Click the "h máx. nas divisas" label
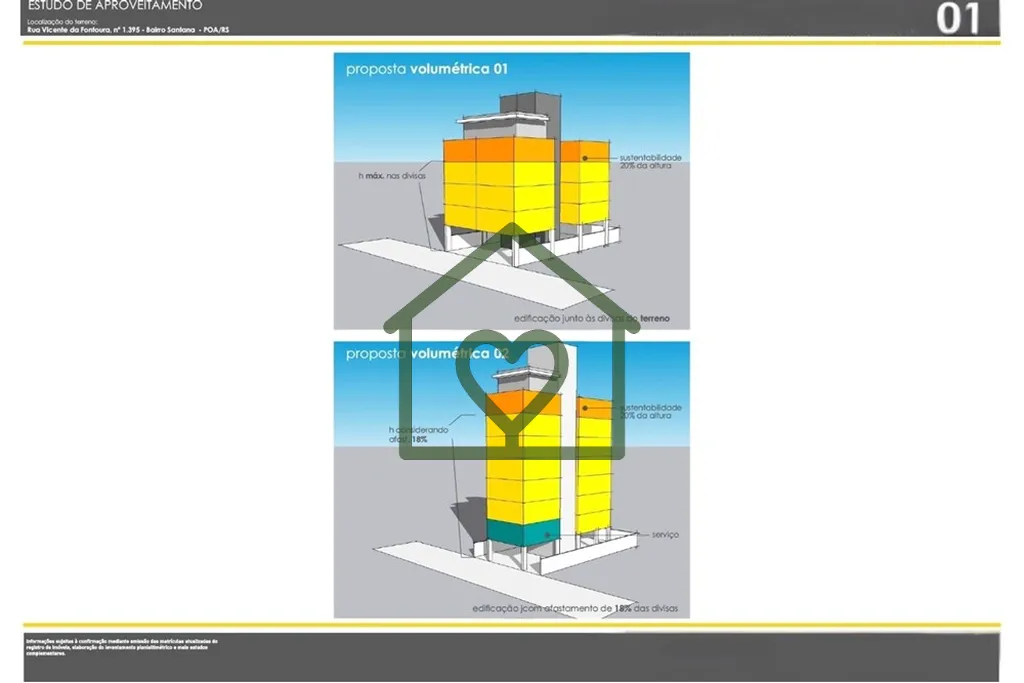Viewport: 1024px width, 683px height. 392,176
